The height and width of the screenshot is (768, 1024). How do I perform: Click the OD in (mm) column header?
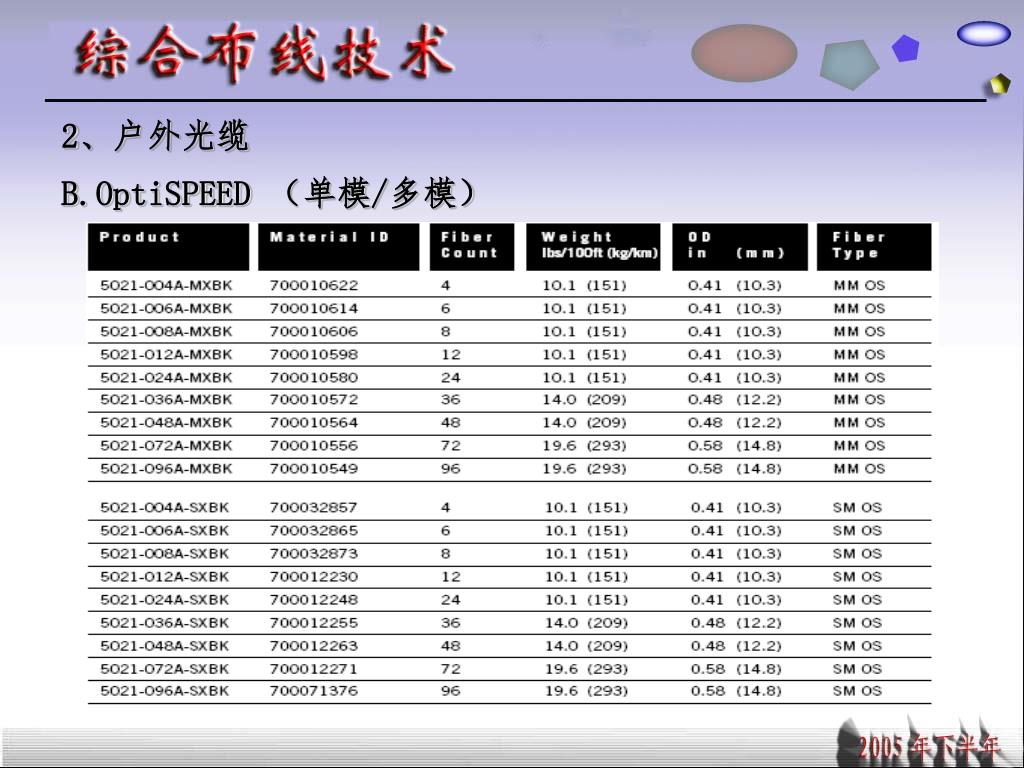(739, 247)
